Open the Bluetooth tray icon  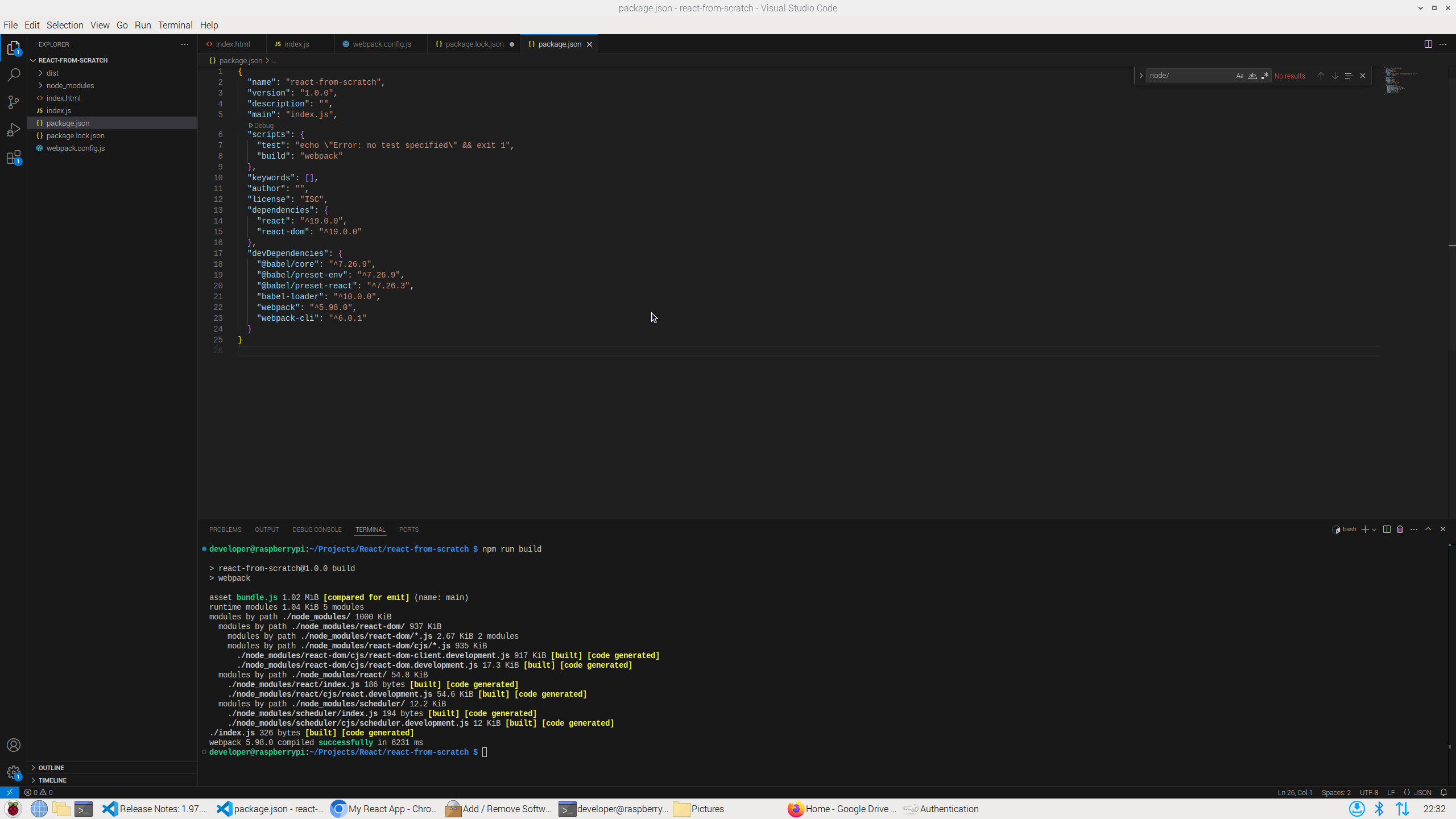(x=1379, y=809)
